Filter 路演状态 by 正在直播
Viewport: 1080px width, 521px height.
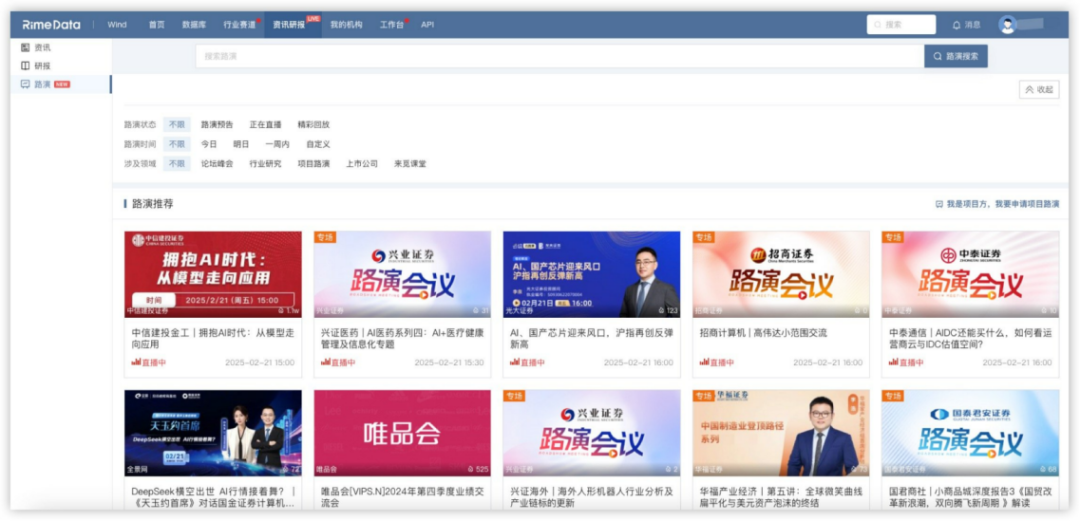click(x=265, y=125)
